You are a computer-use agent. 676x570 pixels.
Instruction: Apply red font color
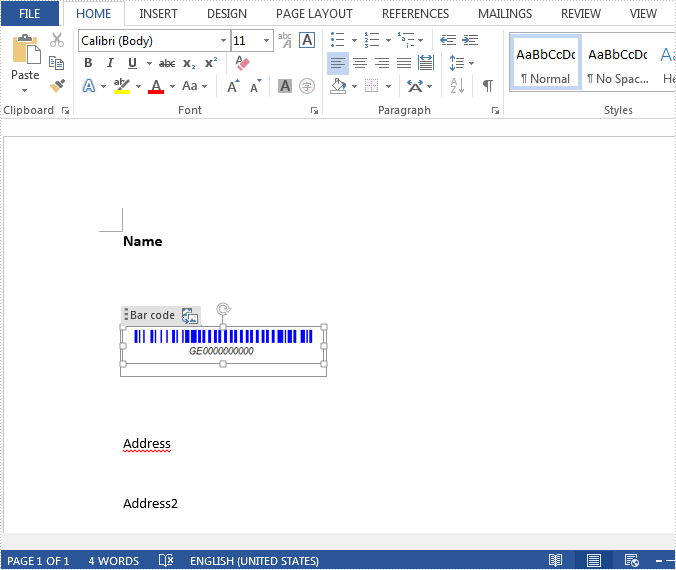(156, 86)
